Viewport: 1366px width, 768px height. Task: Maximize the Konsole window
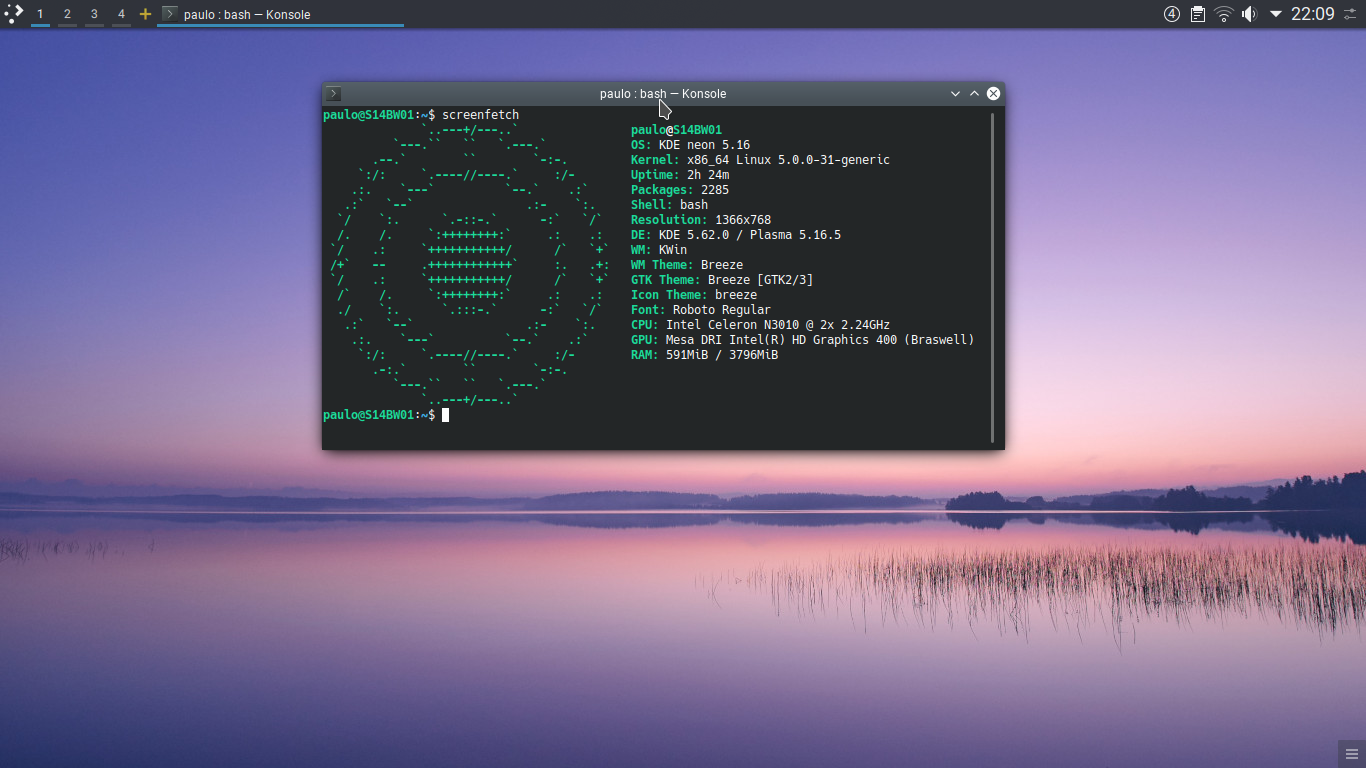pos(974,94)
